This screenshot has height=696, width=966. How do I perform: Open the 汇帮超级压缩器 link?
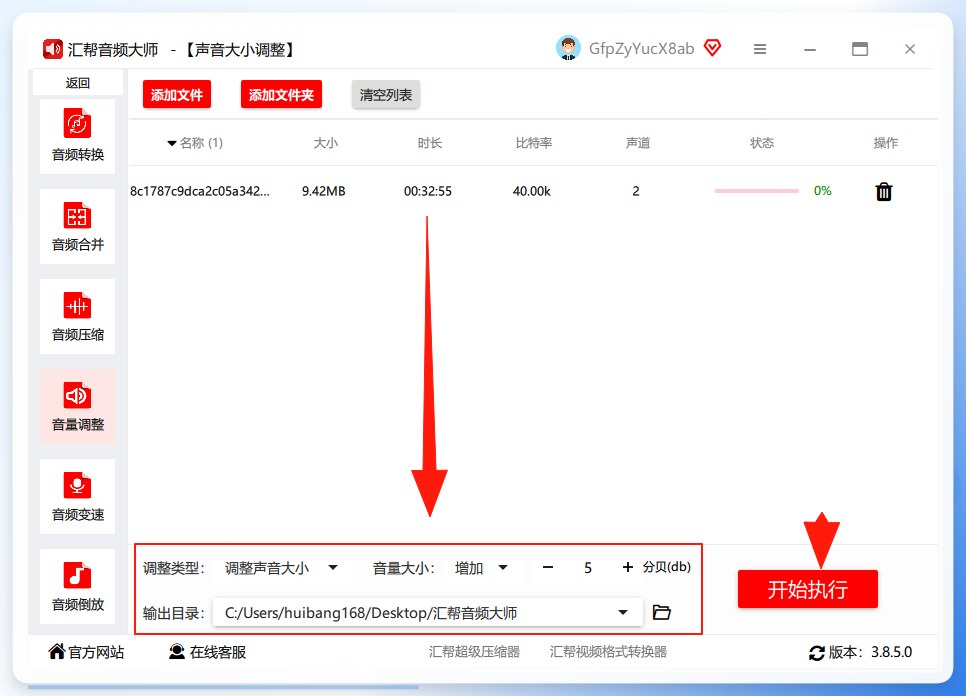point(474,652)
